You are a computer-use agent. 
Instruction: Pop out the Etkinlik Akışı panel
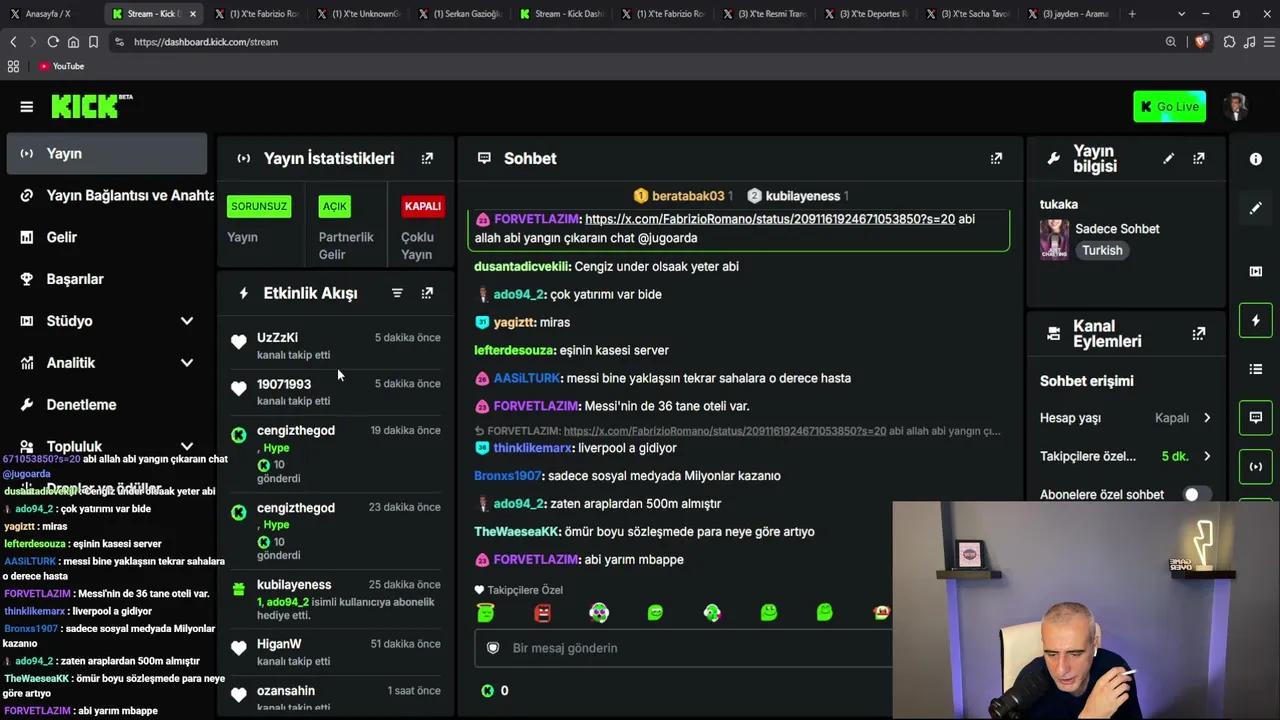[x=427, y=293]
